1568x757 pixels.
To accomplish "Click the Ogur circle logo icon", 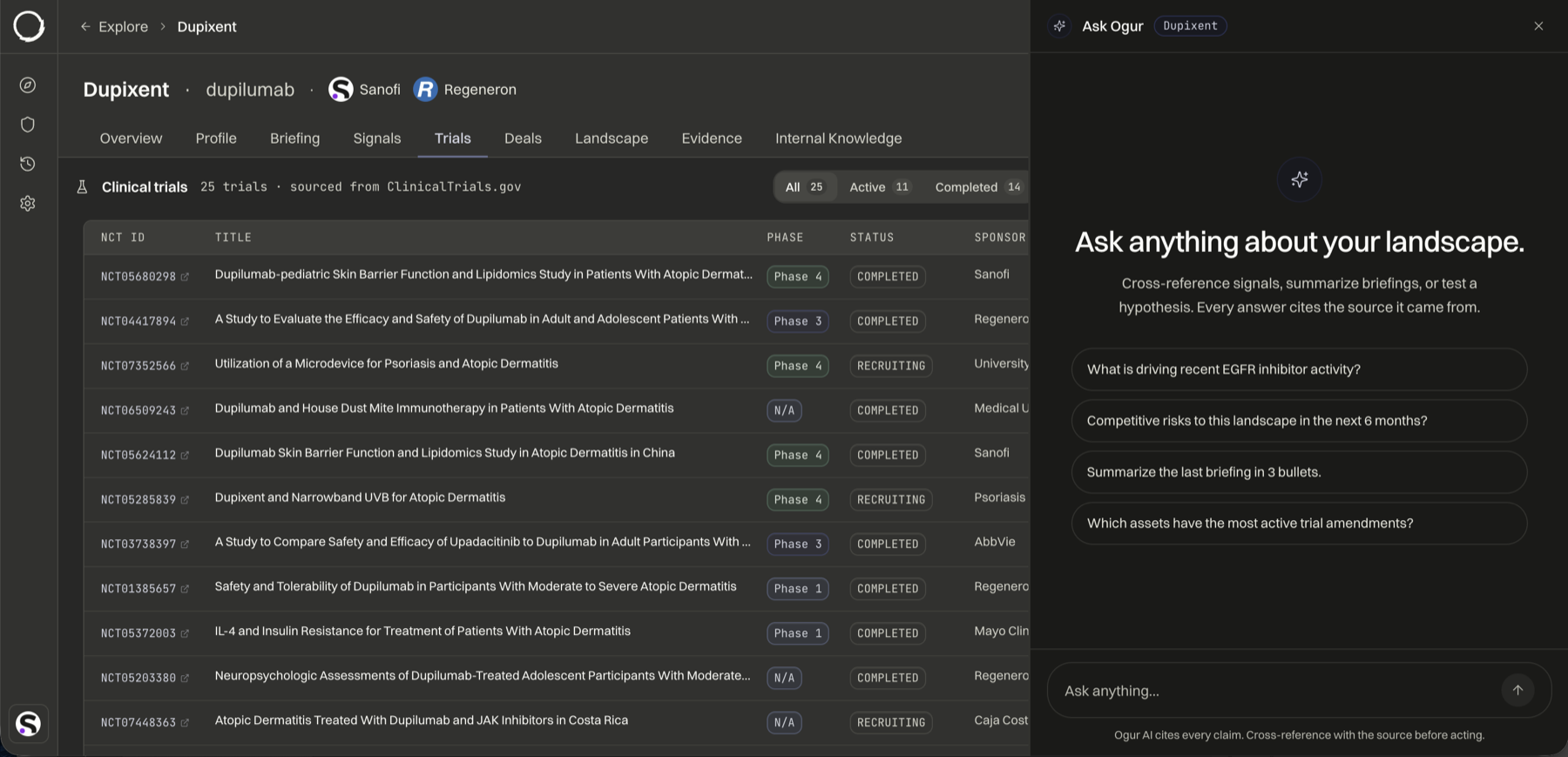I will tap(29, 26).
